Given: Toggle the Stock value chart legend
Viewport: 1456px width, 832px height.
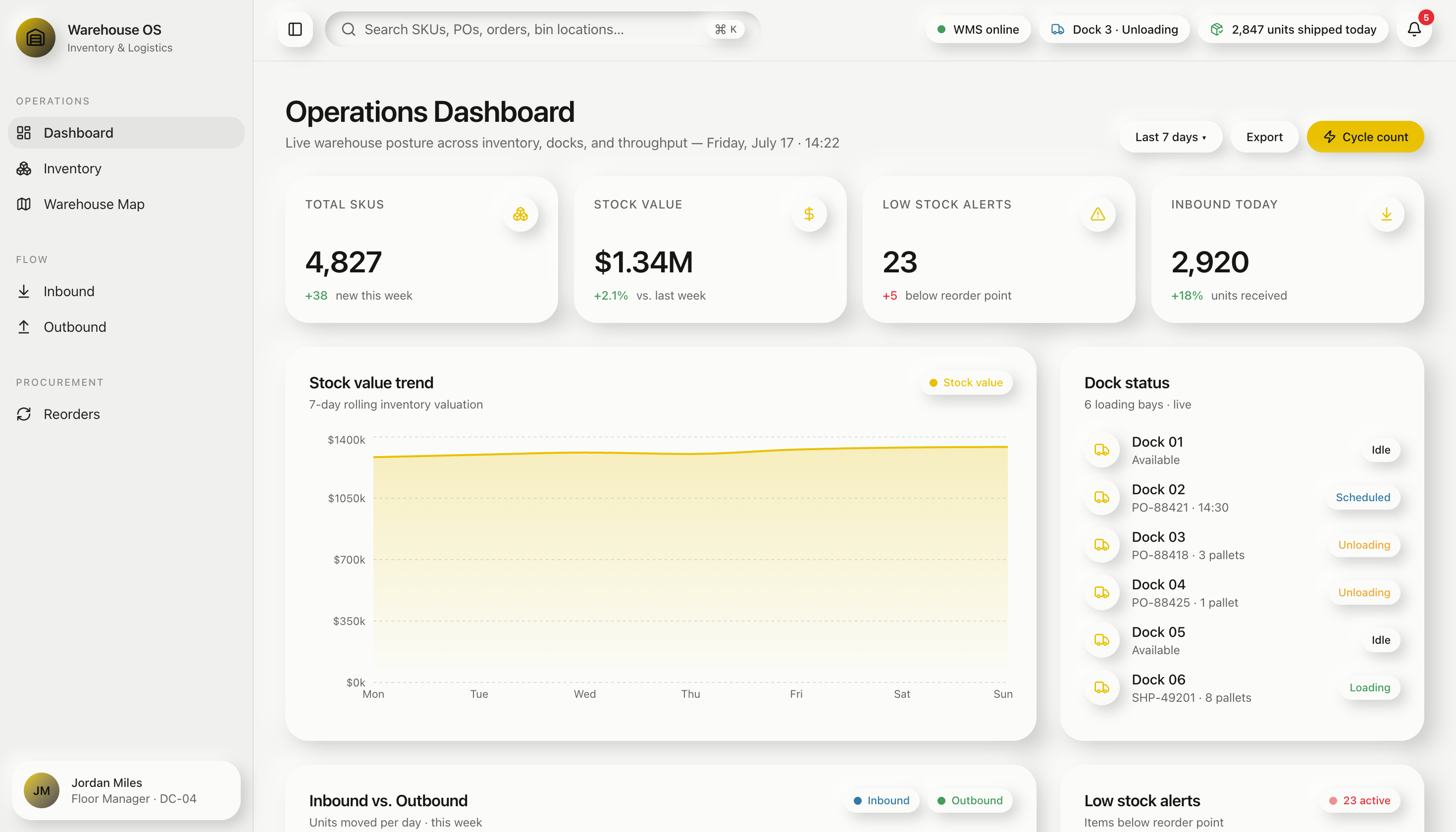Looking at the screenshot, I should click(966, 383).
